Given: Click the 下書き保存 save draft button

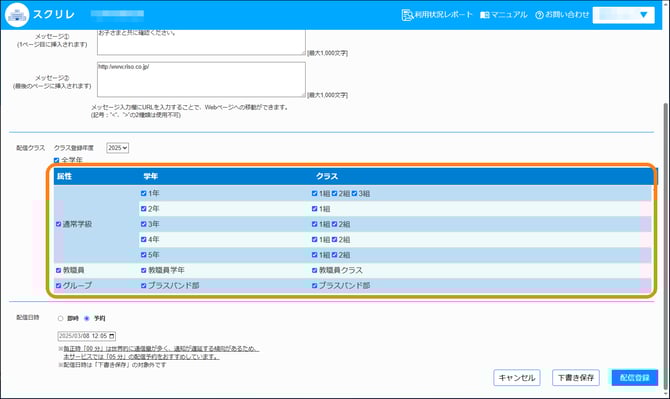Looking at the screenshot, I should 576,378.
